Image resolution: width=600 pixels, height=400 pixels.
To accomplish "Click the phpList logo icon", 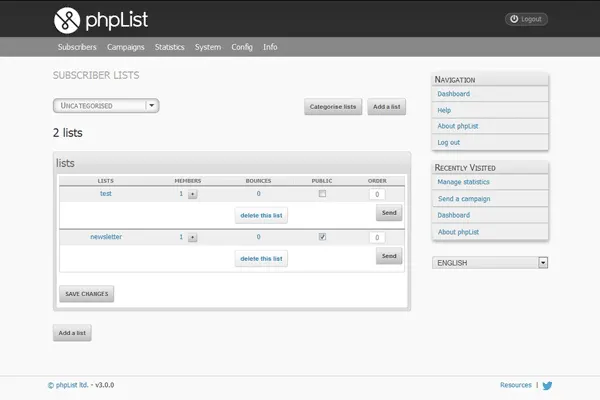I will 67,18.
